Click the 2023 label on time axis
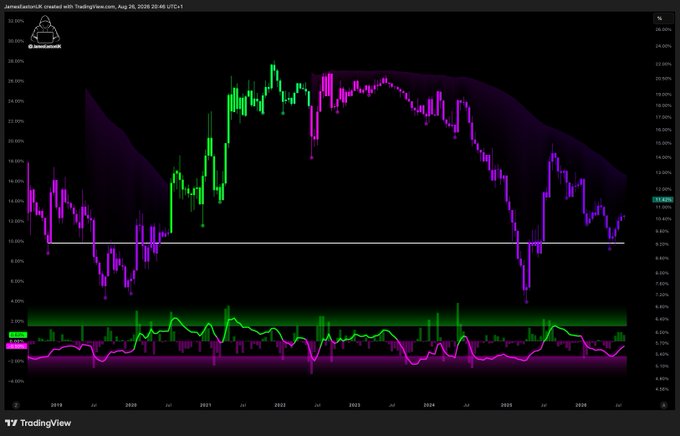This screenshot has height=436, width=680. point(355,405)
